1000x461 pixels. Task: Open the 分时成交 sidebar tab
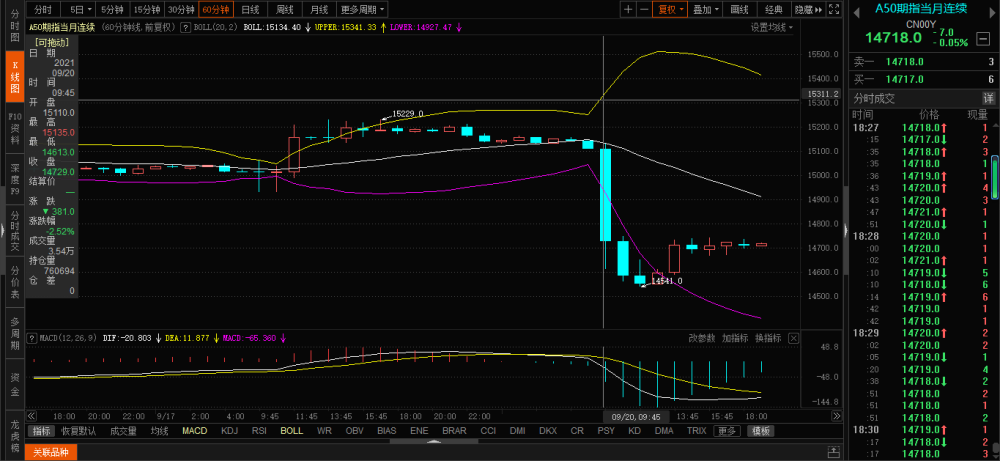tap(15, 231)
